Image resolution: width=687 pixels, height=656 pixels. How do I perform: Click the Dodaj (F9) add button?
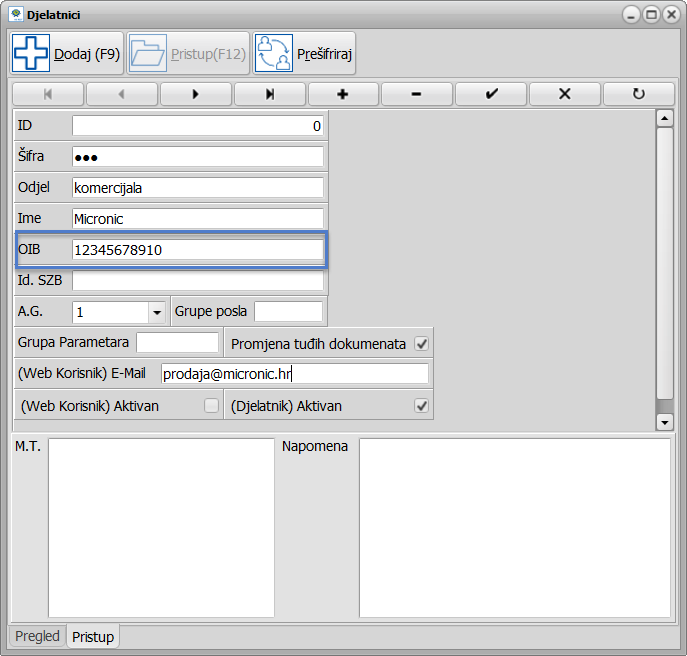pyautogui.click(x=67, y=54)
